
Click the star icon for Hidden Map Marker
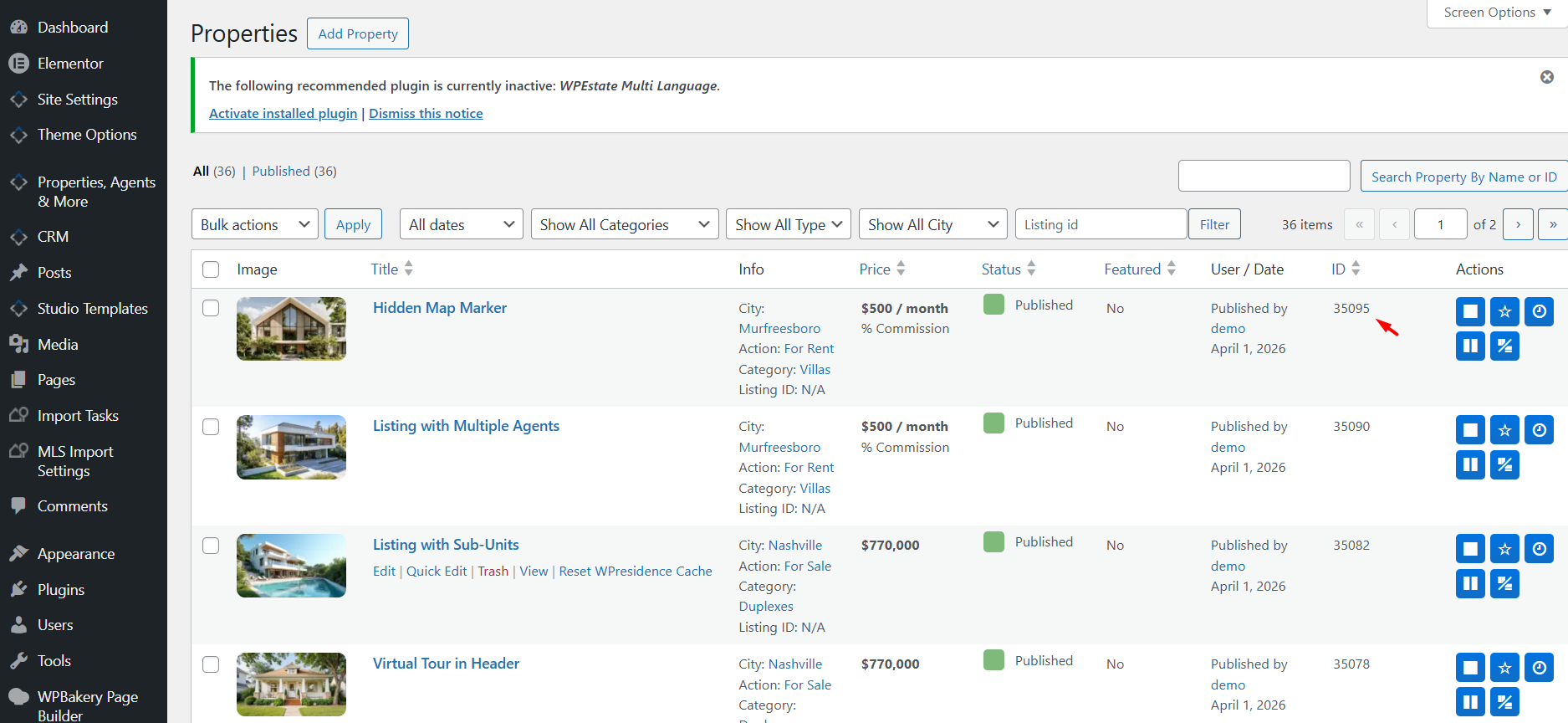tap(1504, 312)
